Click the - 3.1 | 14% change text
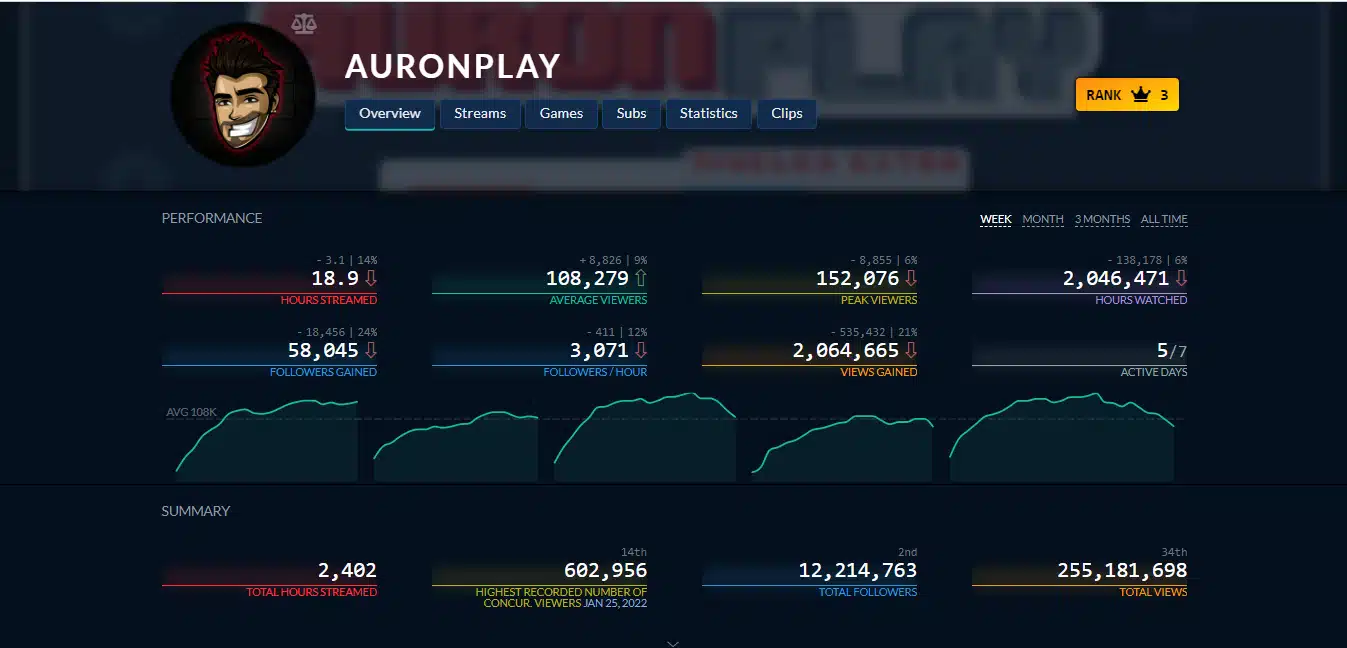1347x648 pixels. point(347,260)
